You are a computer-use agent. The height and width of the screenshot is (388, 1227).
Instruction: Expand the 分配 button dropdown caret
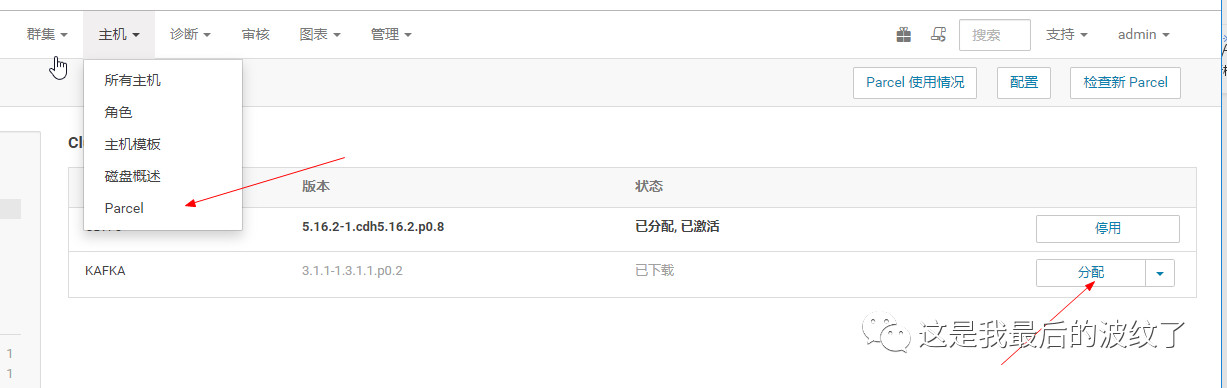point(1160,273)
